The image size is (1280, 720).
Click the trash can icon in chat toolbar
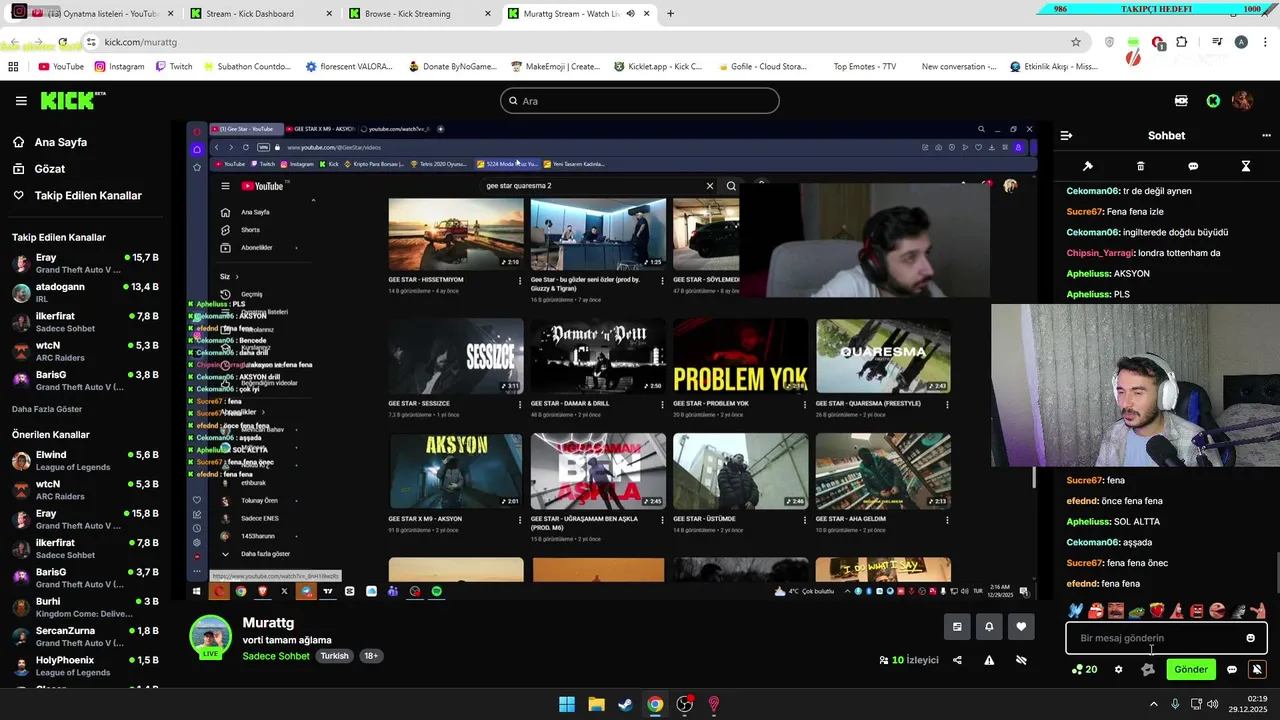(1141, 166)
